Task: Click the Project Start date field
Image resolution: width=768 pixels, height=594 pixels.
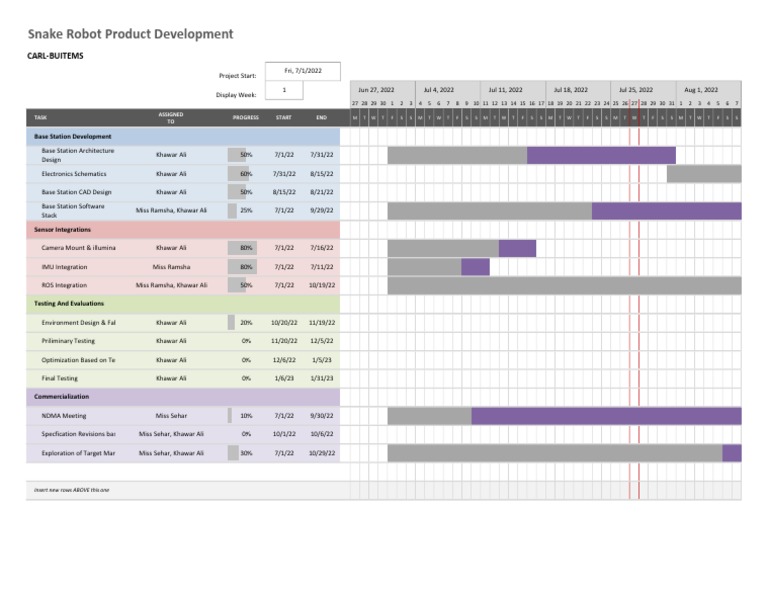Action: pyautogui.click(x=303, y=71)
